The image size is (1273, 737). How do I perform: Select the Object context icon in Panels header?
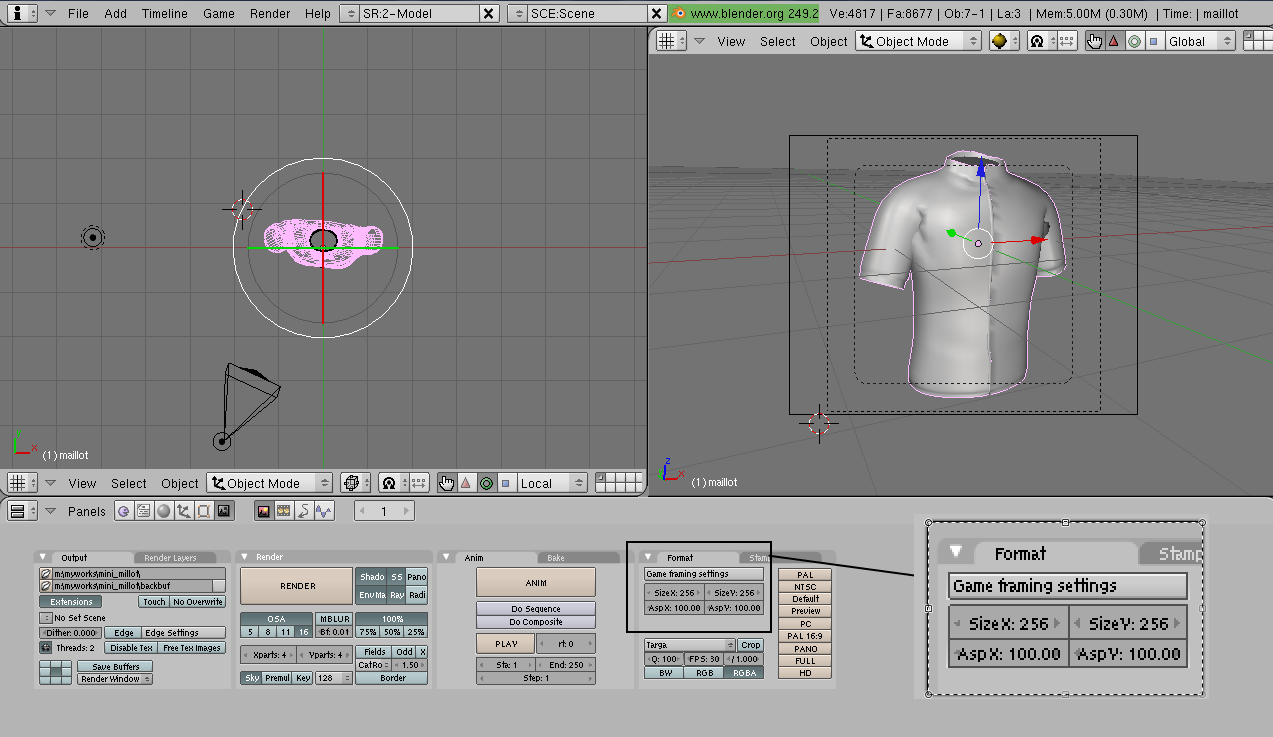tap(183, 511)
